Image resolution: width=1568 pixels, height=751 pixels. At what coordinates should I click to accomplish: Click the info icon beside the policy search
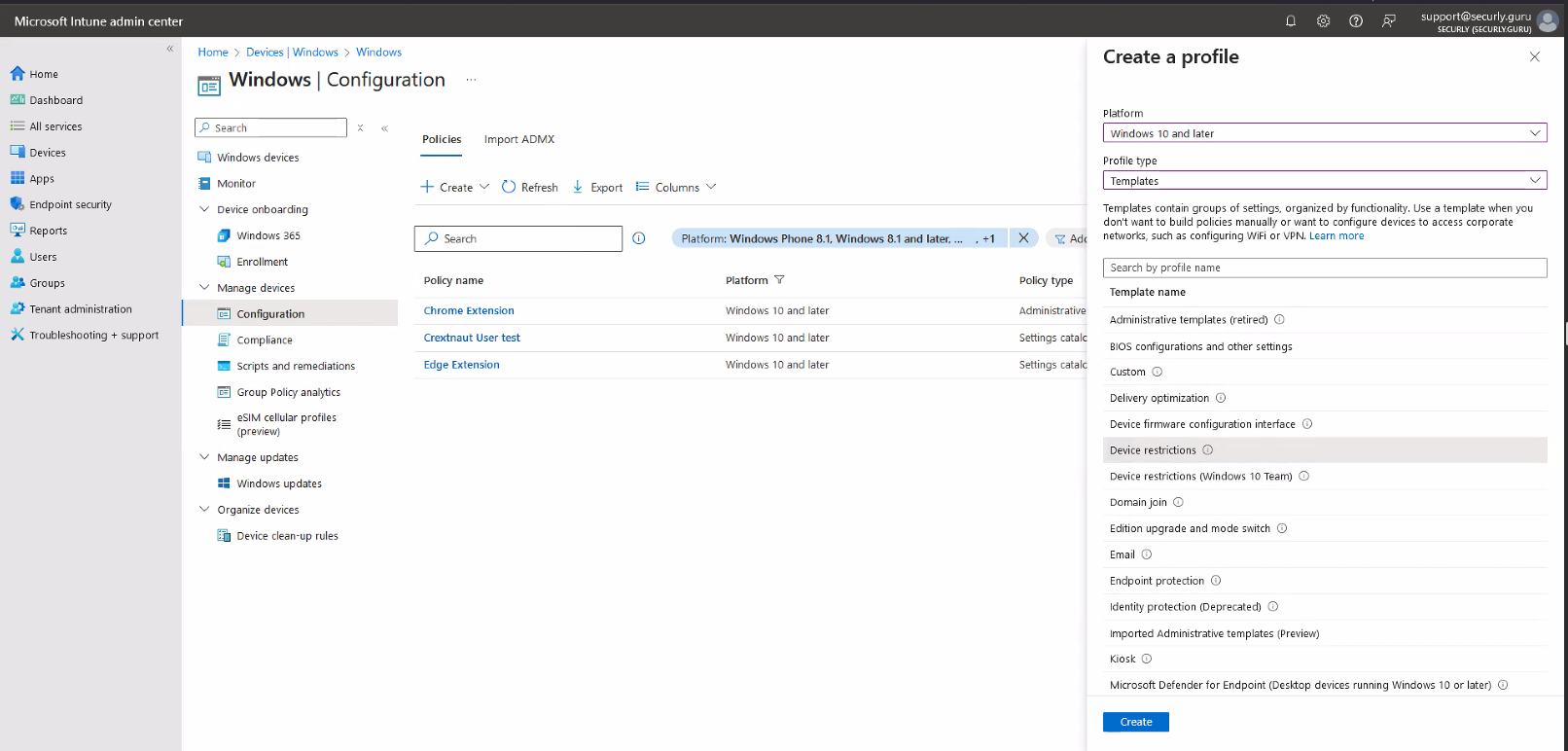(639, 238)
